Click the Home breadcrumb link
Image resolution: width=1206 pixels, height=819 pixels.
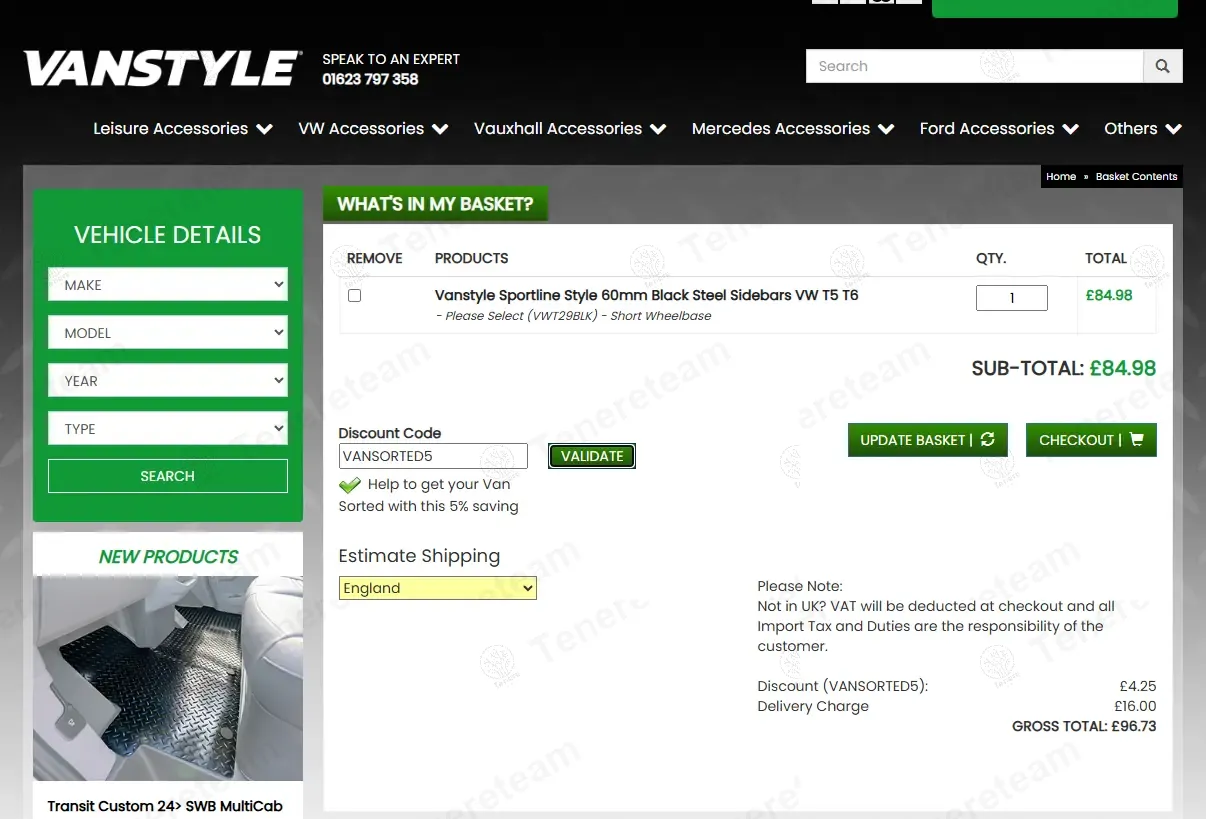1060,177
